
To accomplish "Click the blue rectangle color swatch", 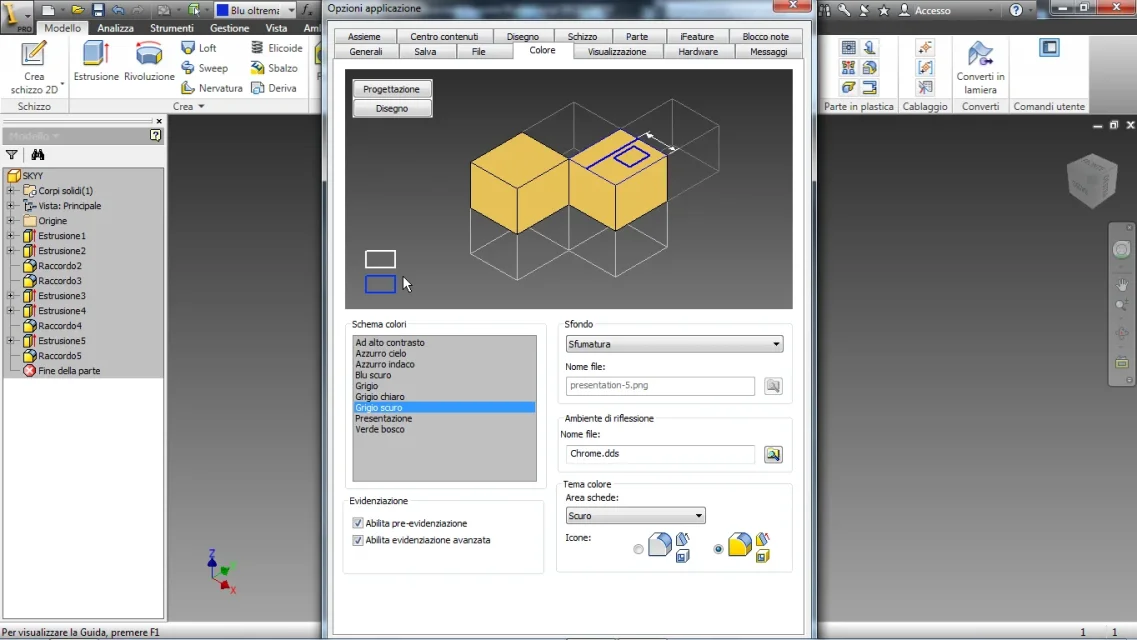I will [x=380, y=284].
